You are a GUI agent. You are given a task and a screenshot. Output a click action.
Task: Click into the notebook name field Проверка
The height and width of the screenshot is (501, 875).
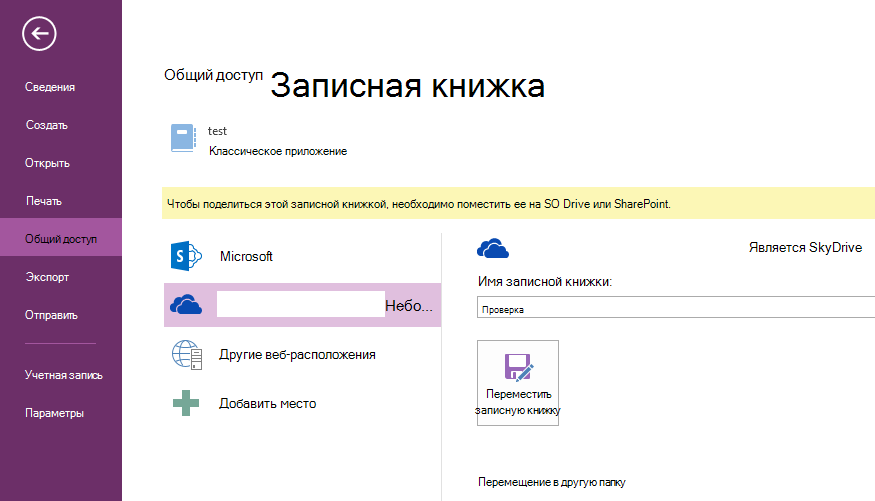676,307
